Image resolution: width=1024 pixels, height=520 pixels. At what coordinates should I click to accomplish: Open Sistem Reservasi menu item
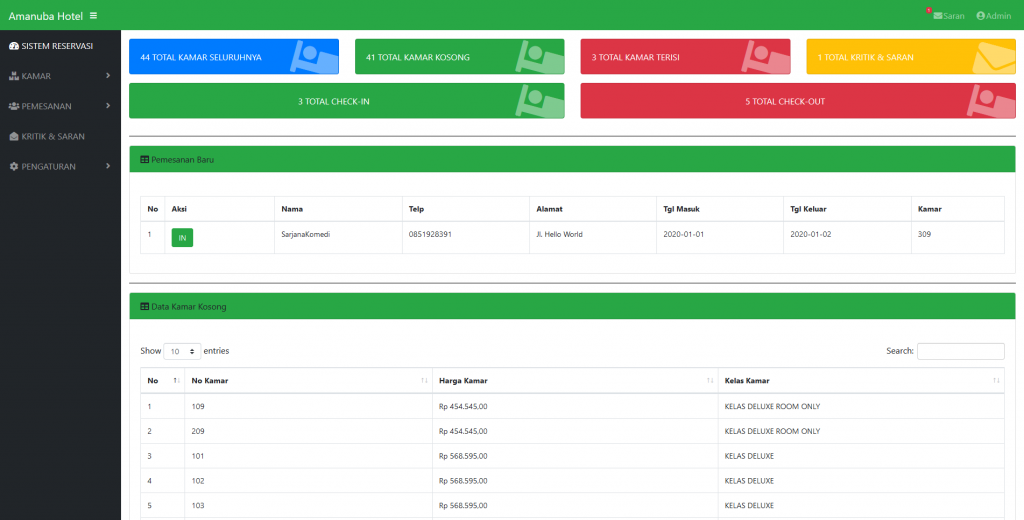pos(60,46)
